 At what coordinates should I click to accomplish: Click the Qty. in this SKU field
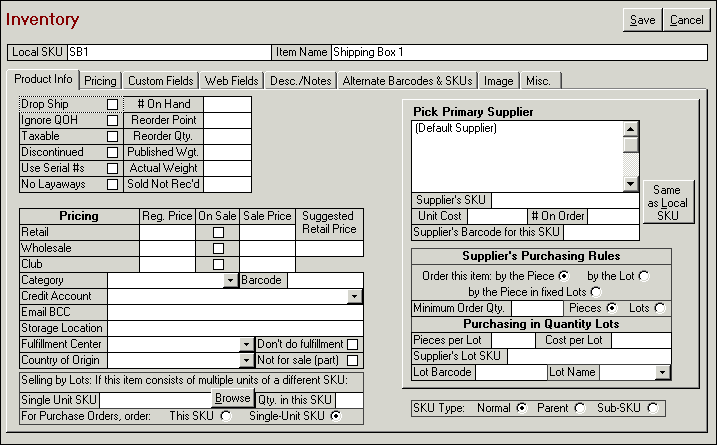tap(349, 400)
